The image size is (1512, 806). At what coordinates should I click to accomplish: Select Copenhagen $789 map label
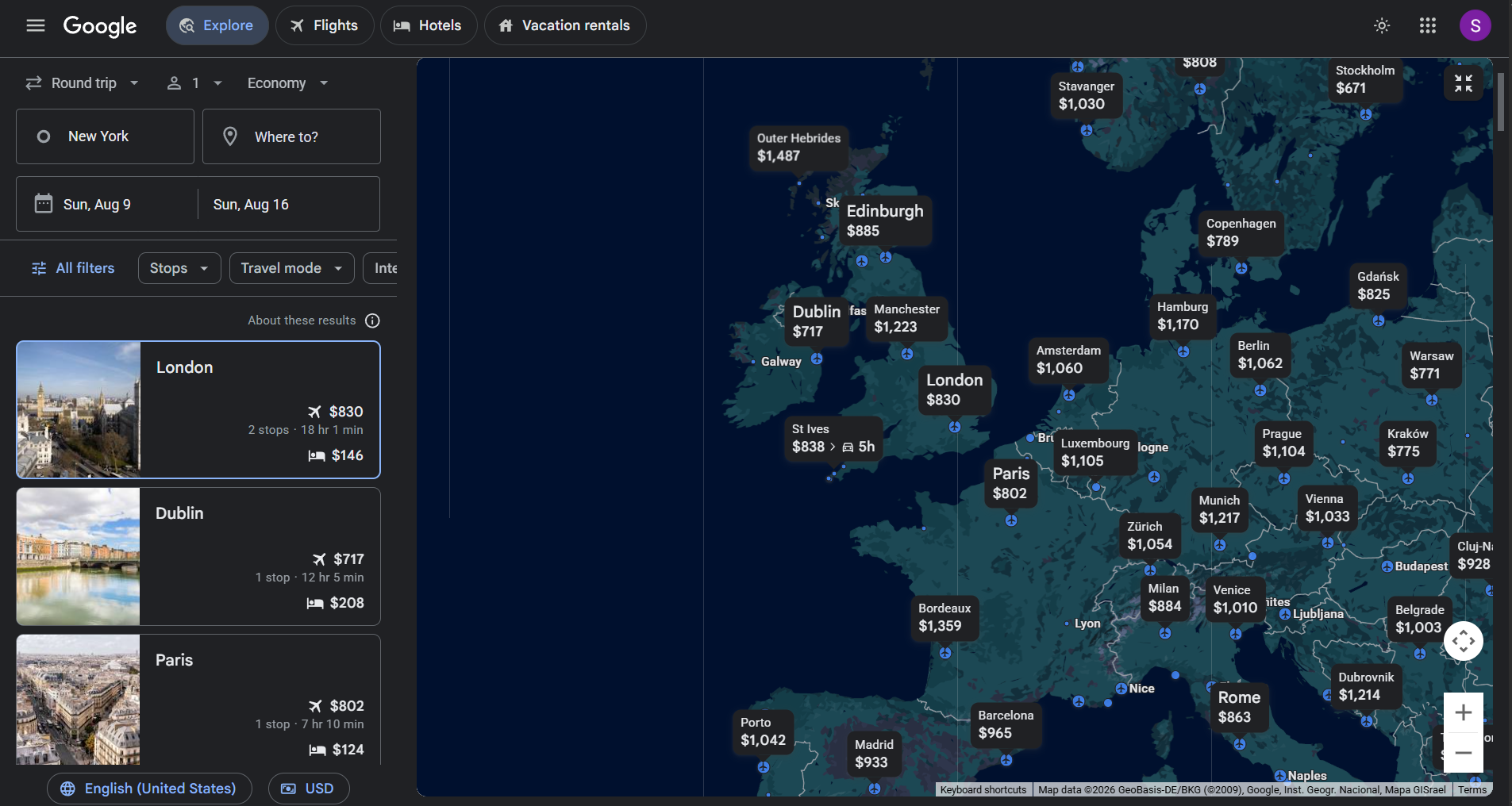coord(1241,232)
